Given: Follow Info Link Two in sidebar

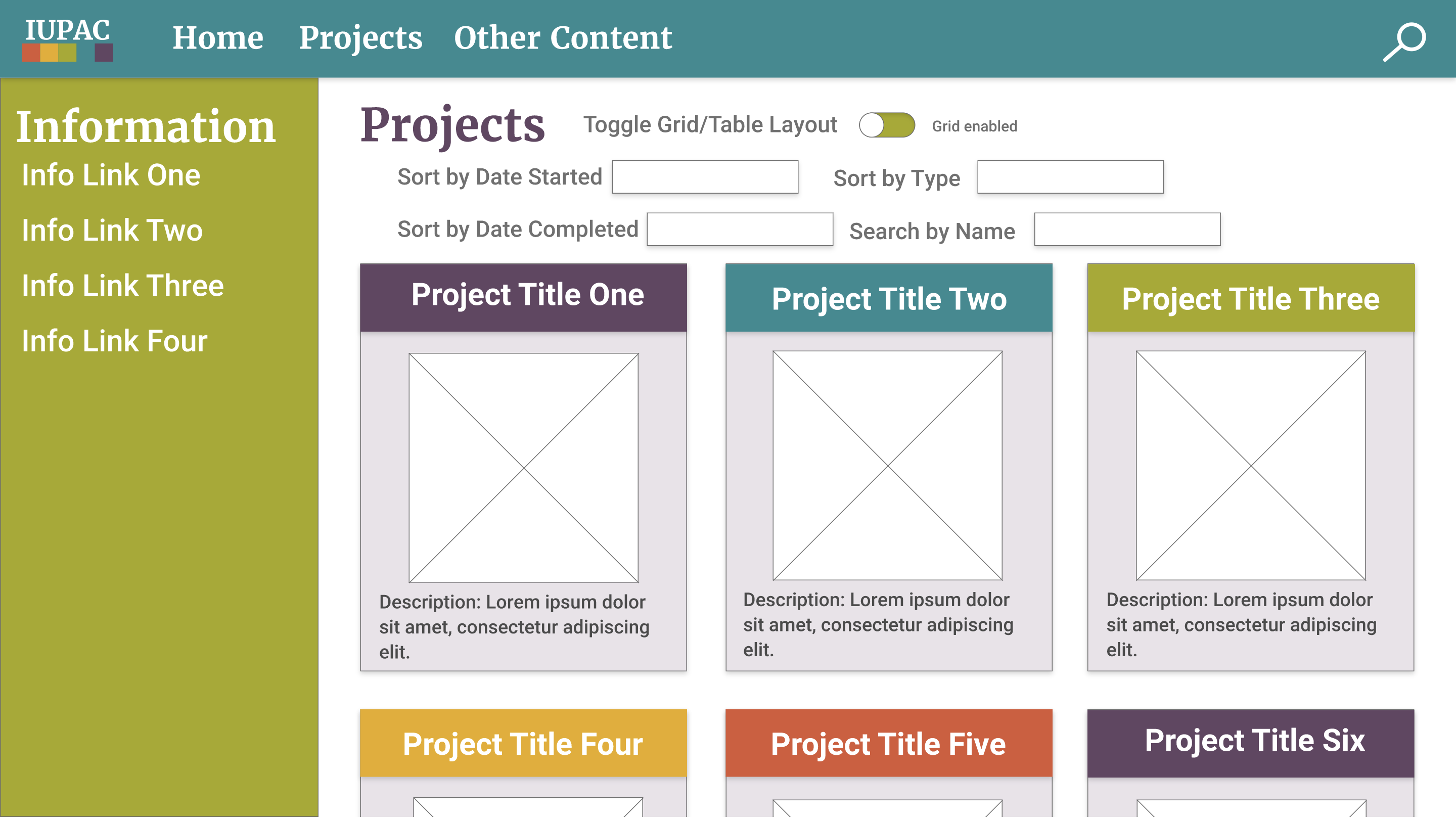Looking at the screenshot, I should pos(112,230).
